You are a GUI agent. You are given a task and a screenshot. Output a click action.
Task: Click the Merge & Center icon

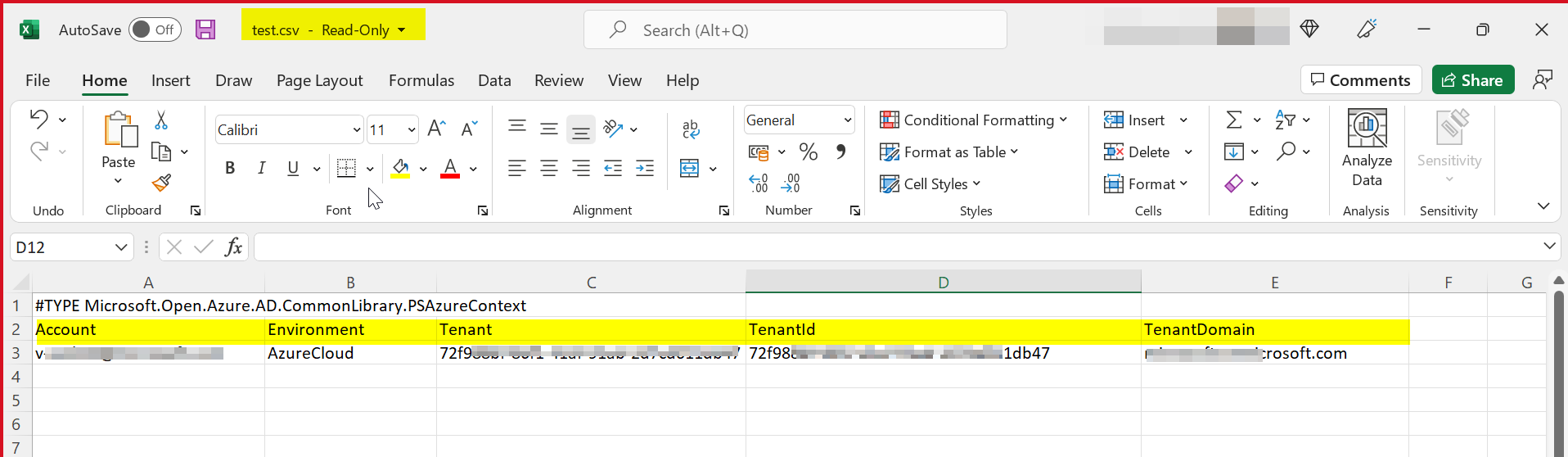point(689,169)
